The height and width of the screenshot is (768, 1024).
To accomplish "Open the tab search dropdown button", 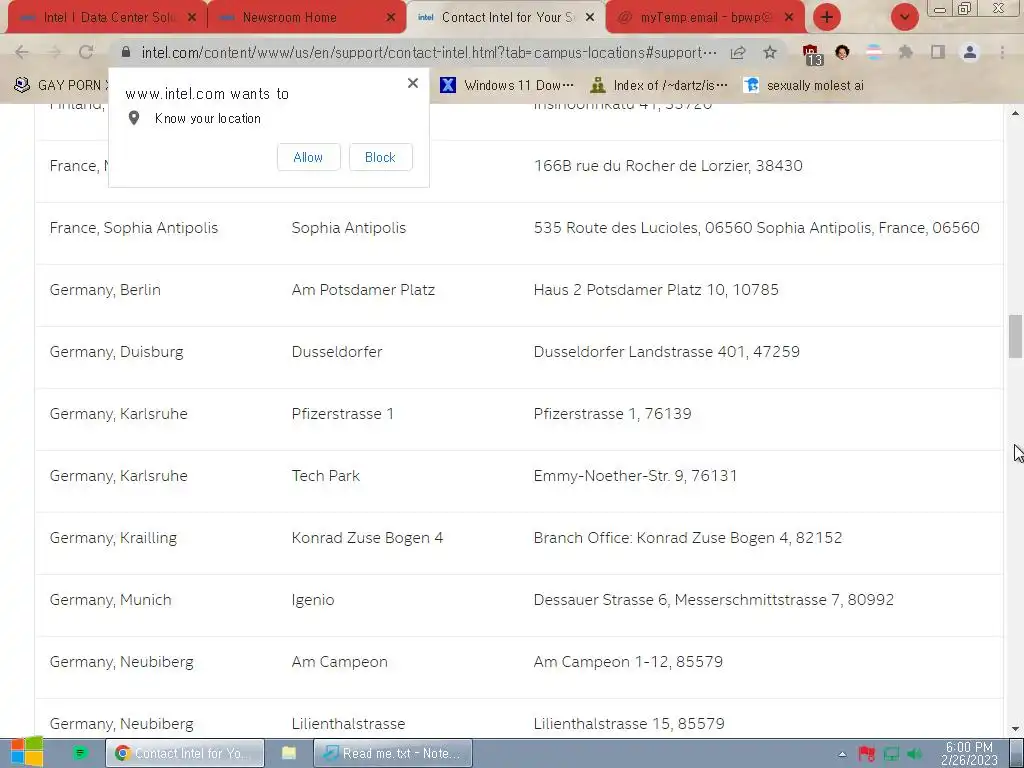I will 904,17.
